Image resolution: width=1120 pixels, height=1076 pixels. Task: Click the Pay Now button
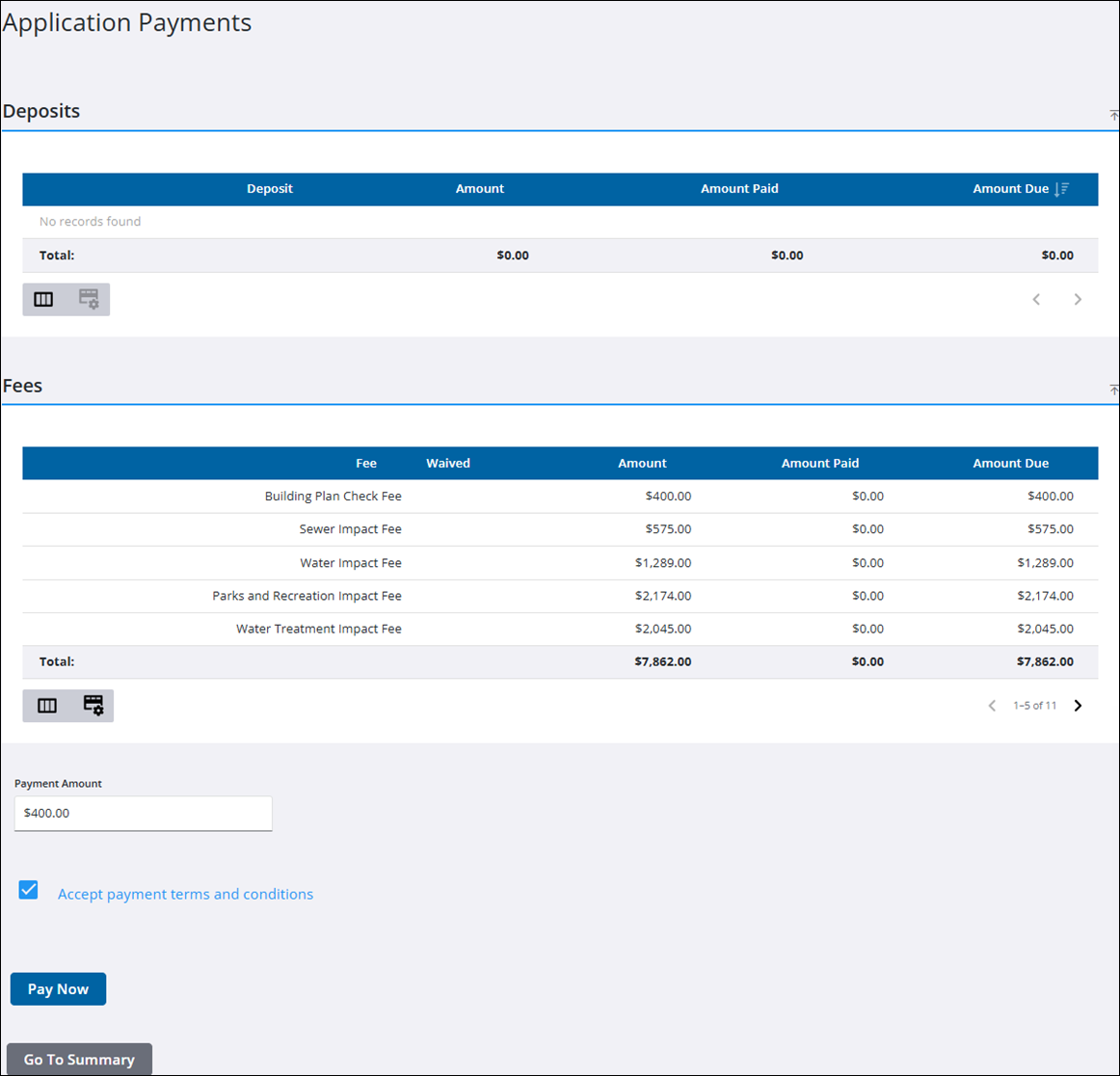click(x=58, y=989)
